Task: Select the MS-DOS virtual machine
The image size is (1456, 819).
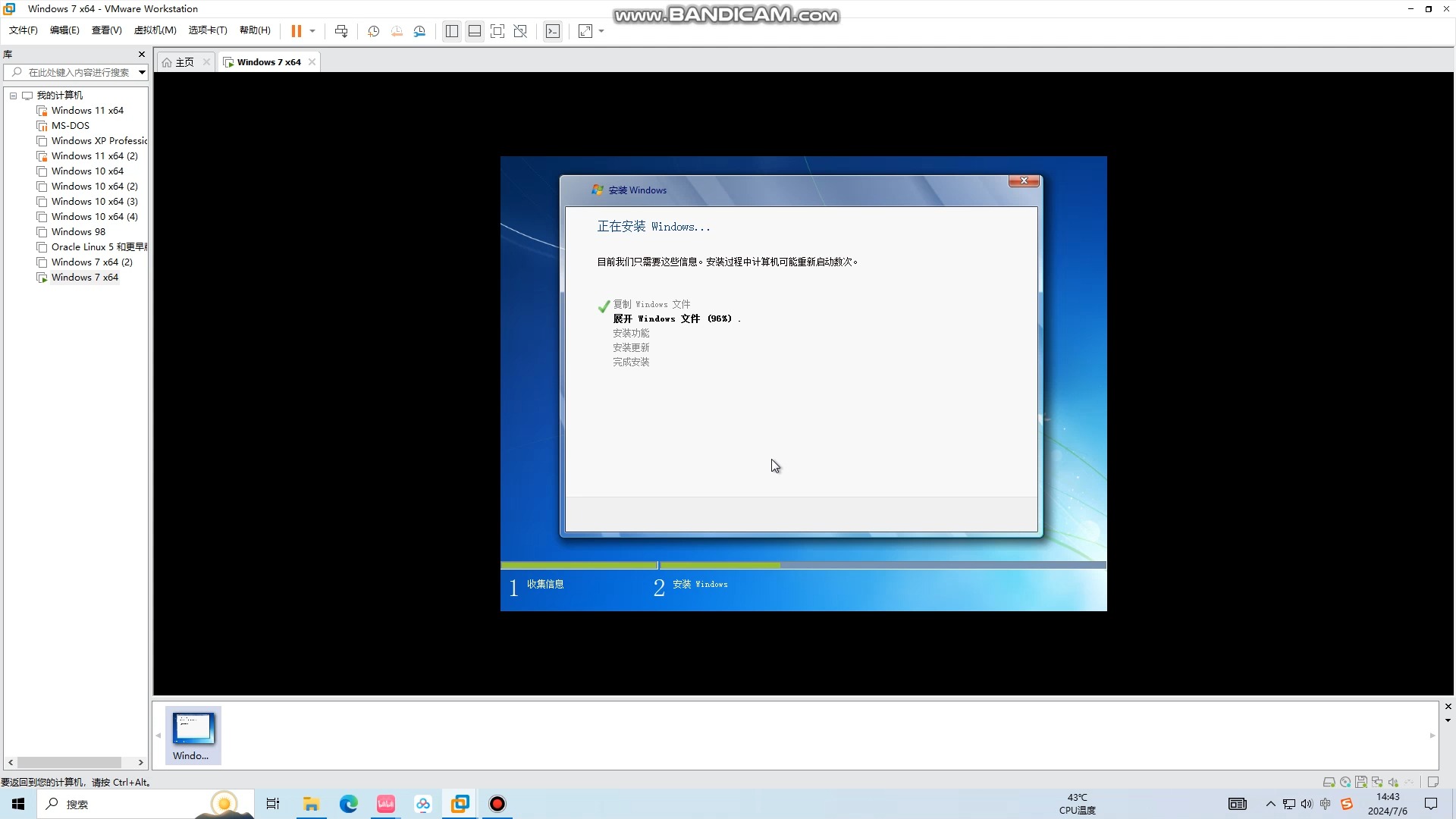Action: coord(70,126)
